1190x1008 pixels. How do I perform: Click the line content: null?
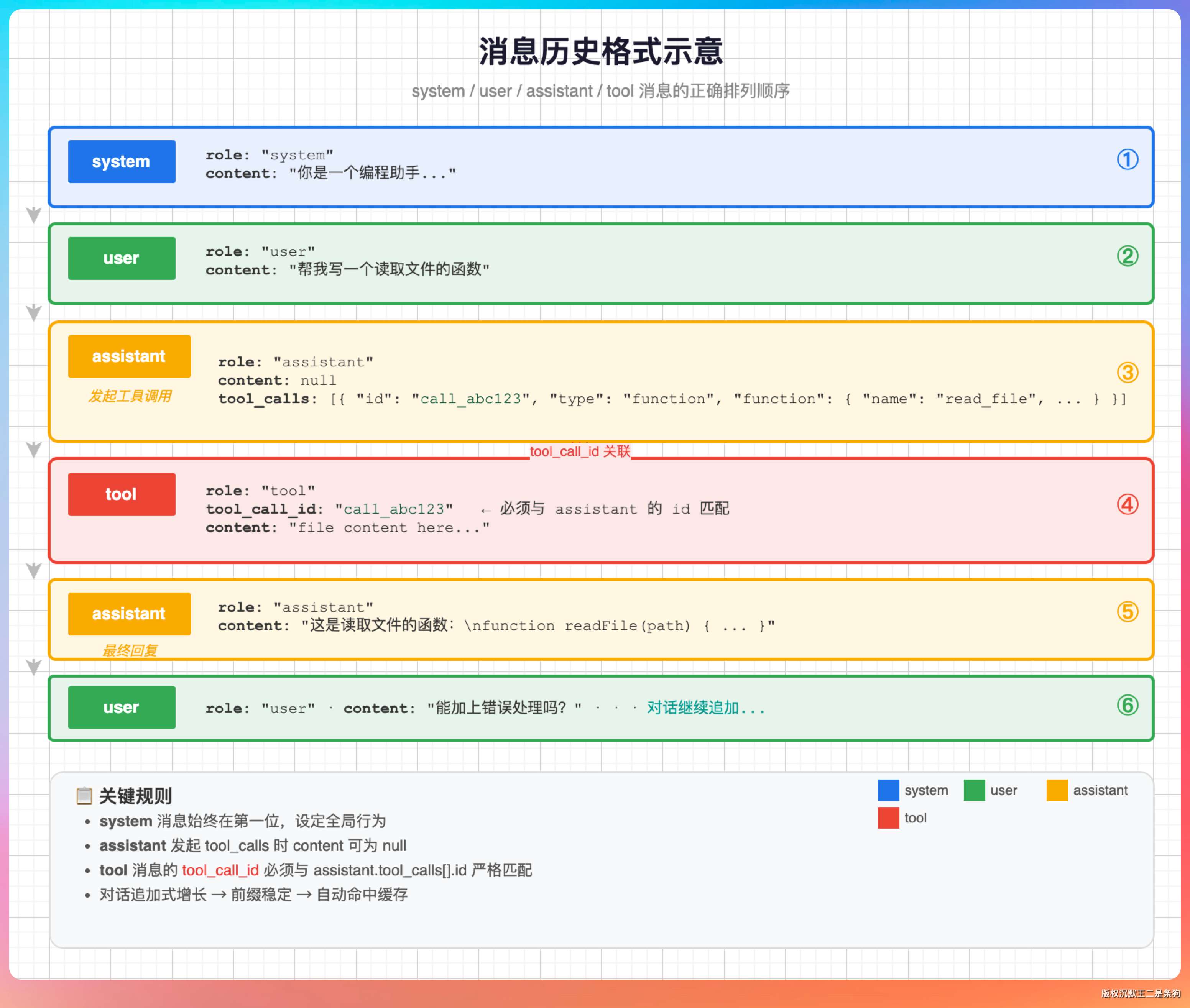pos(277,380)
